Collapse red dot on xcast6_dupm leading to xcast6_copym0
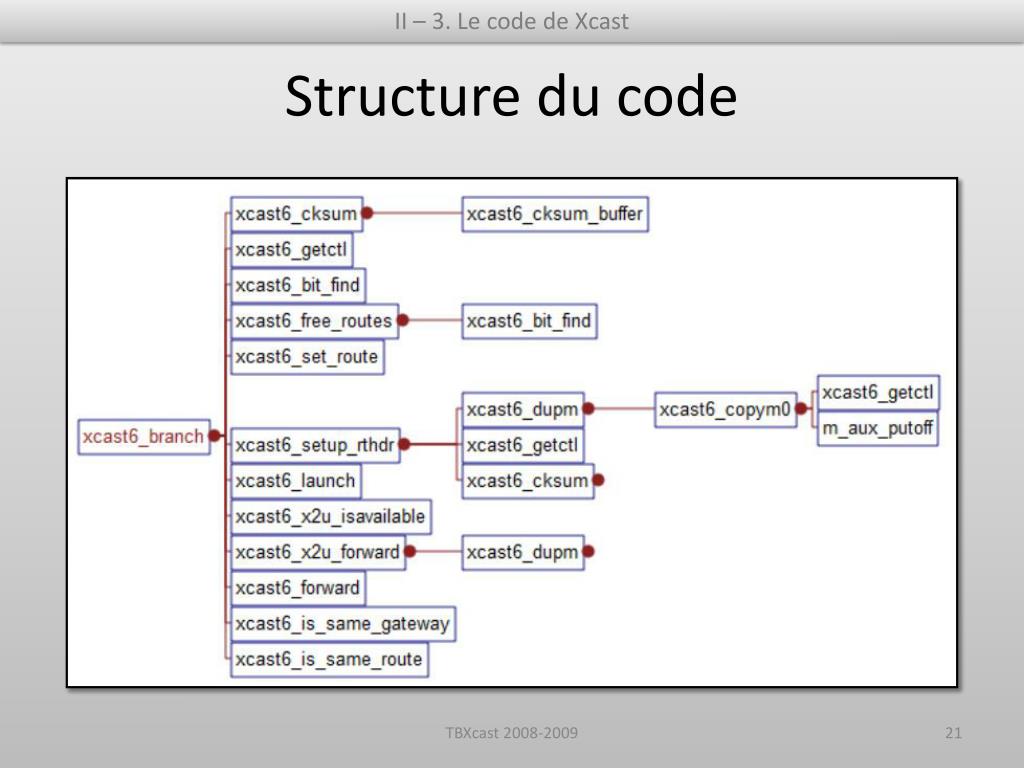Viewport: 1024px width, 768px height. 588,408
